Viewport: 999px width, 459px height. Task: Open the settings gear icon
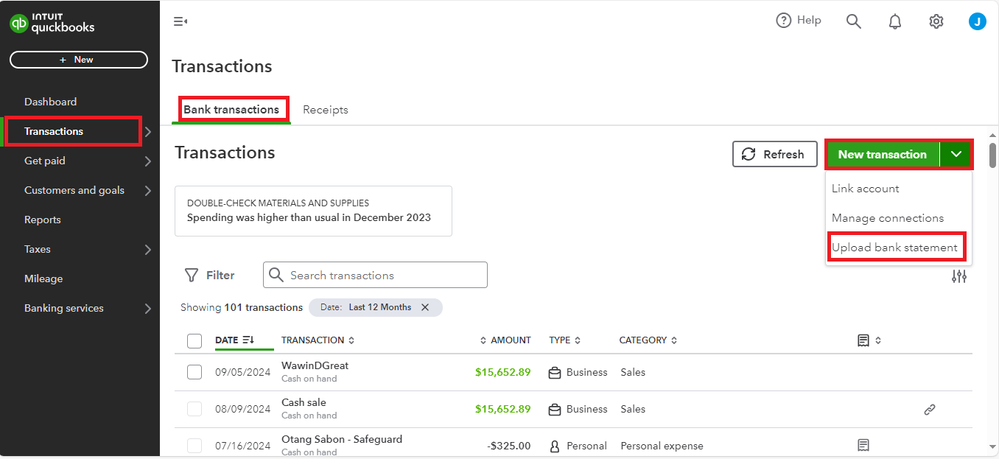[936, 22]
